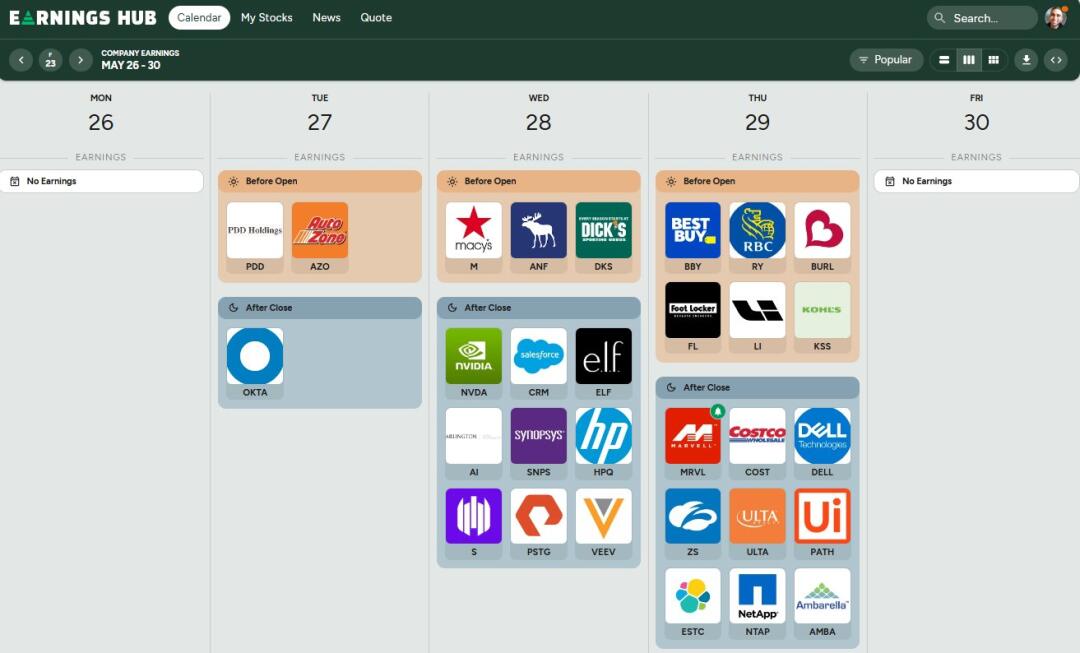Open the Li Auto LI tile

(x=758, y=318)
